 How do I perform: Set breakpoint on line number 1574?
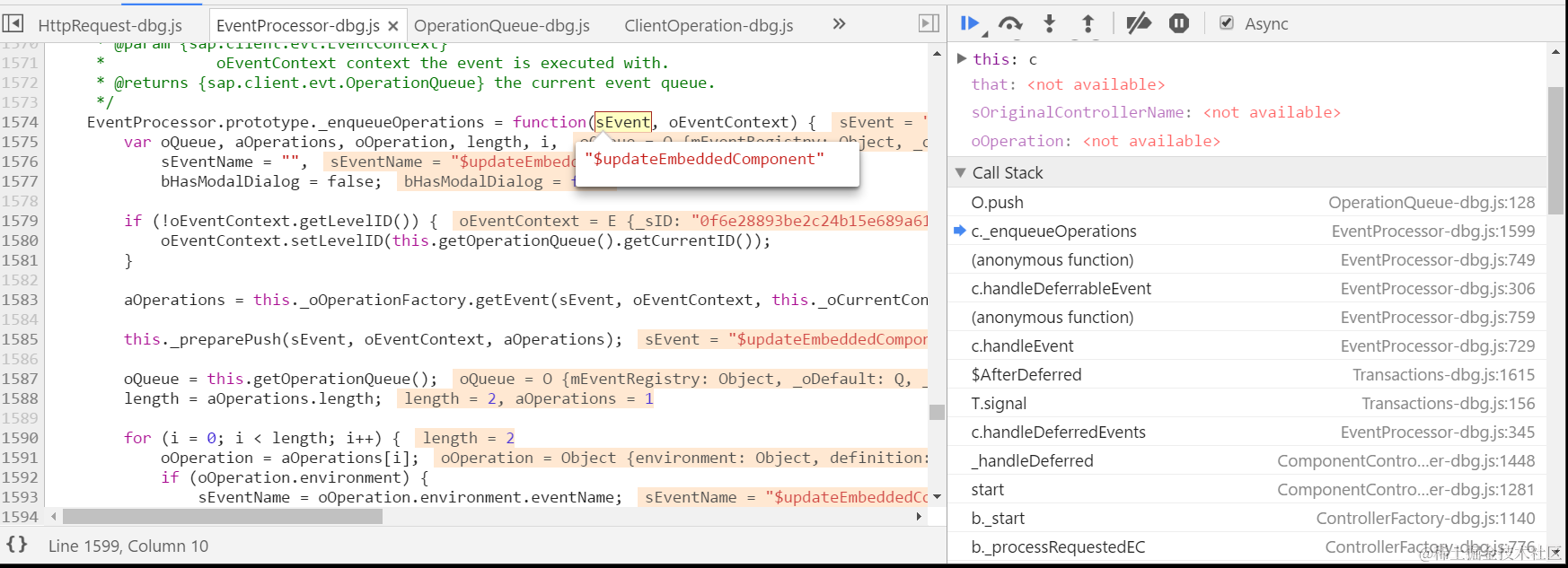pyautogui.click(x=20, y=122)
